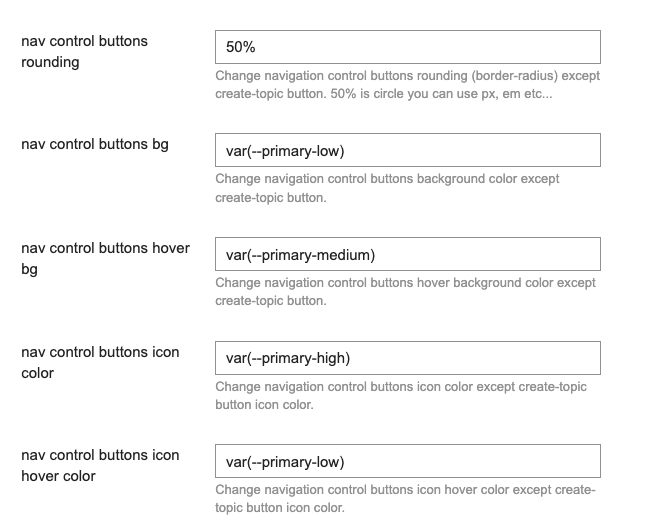
Task: Select the 'nav control buttons hover bg' label
Action: click(x=106, y=258)
